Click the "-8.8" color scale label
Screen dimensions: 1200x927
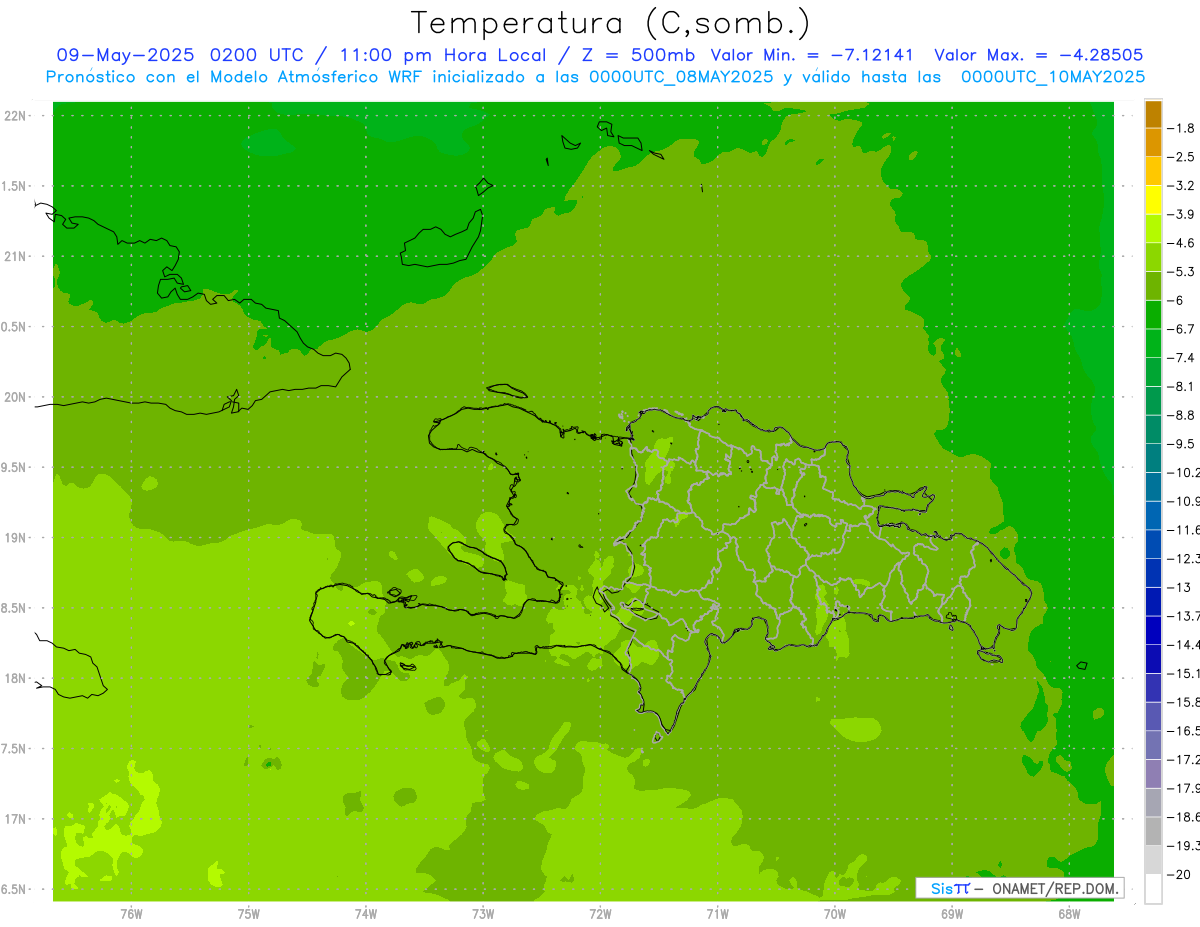tap(1181, 415)
